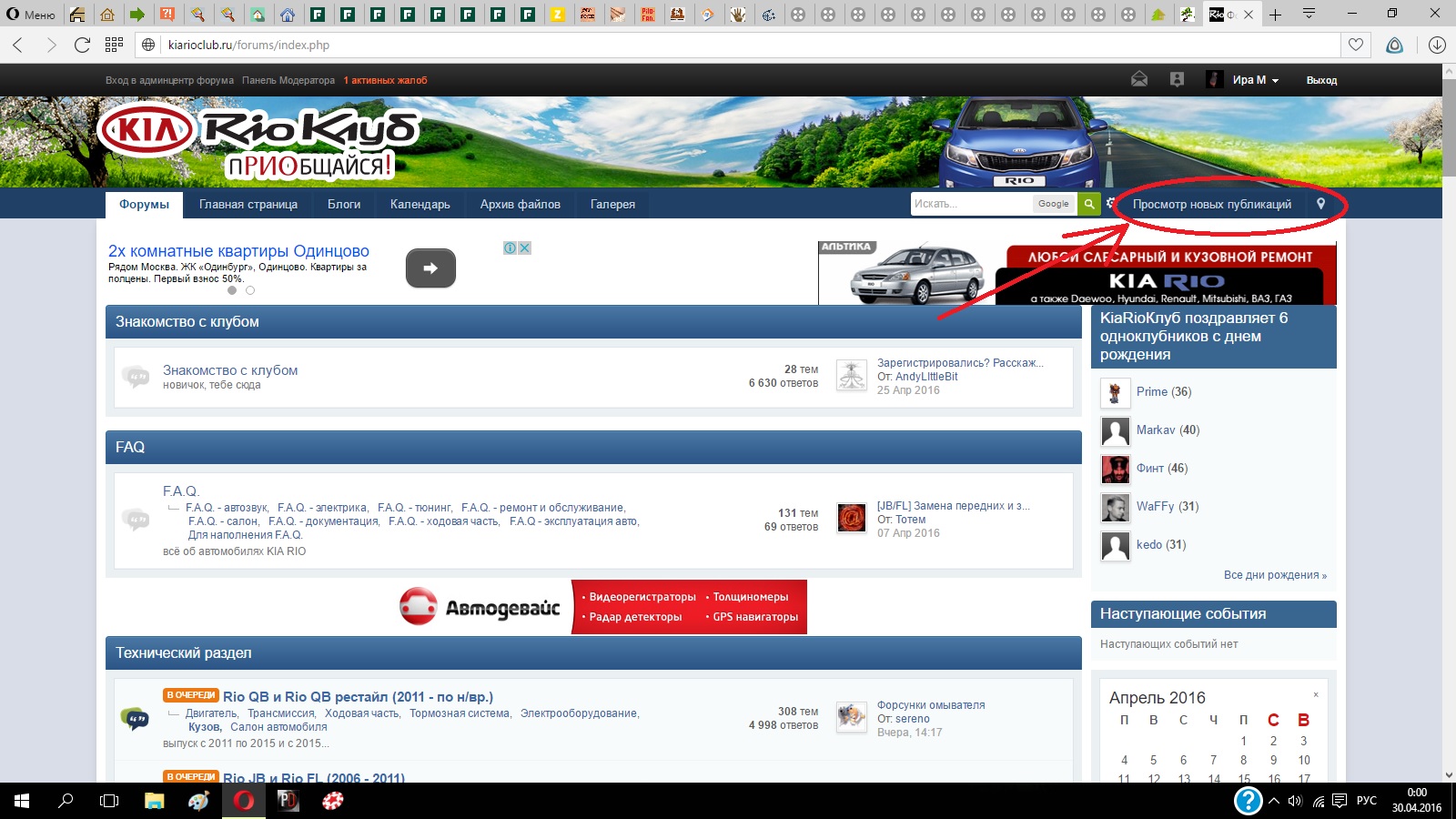This screenshot has height=819, width=1456.
Task: Open Opera Speed Dial grid icon
Action: 114,45
